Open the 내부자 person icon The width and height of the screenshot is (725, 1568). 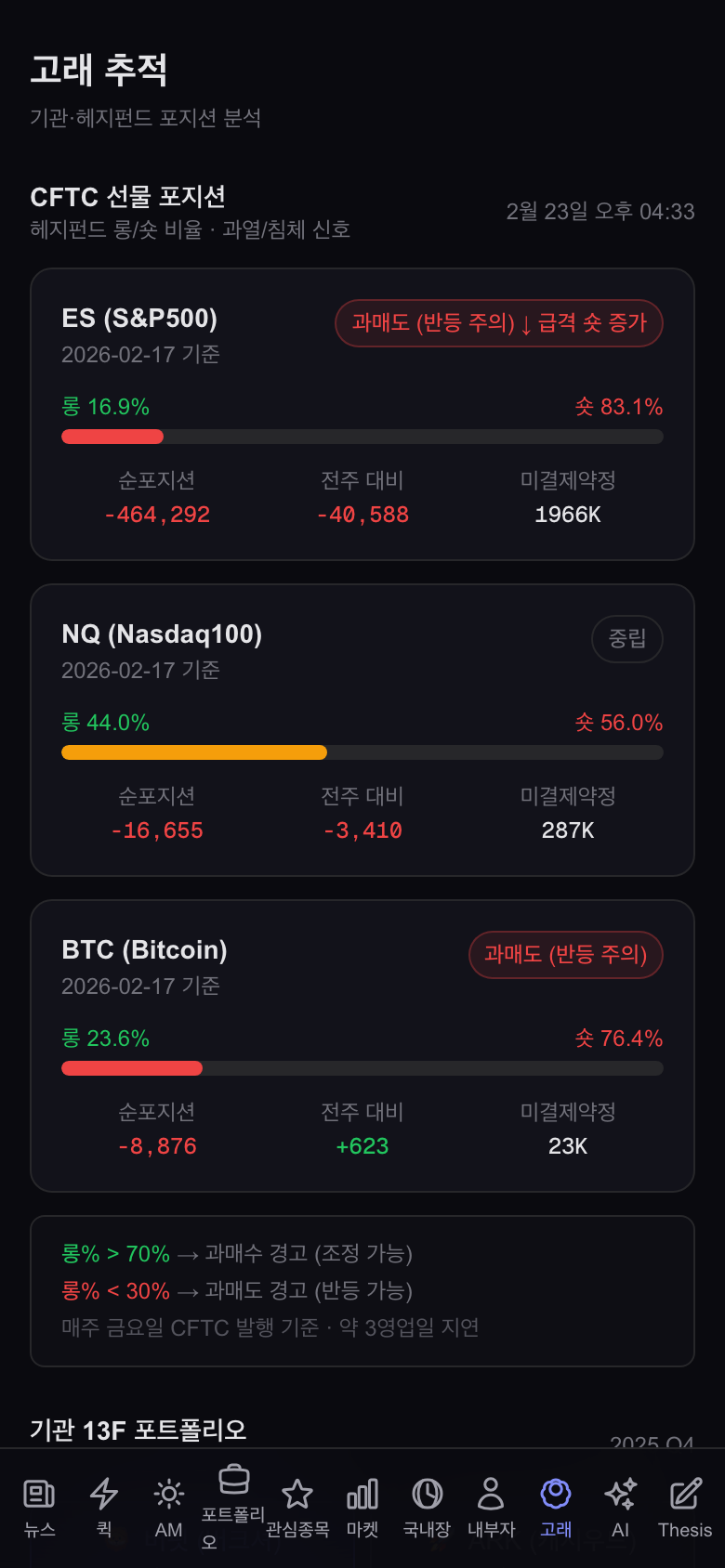click(491, 1495)
